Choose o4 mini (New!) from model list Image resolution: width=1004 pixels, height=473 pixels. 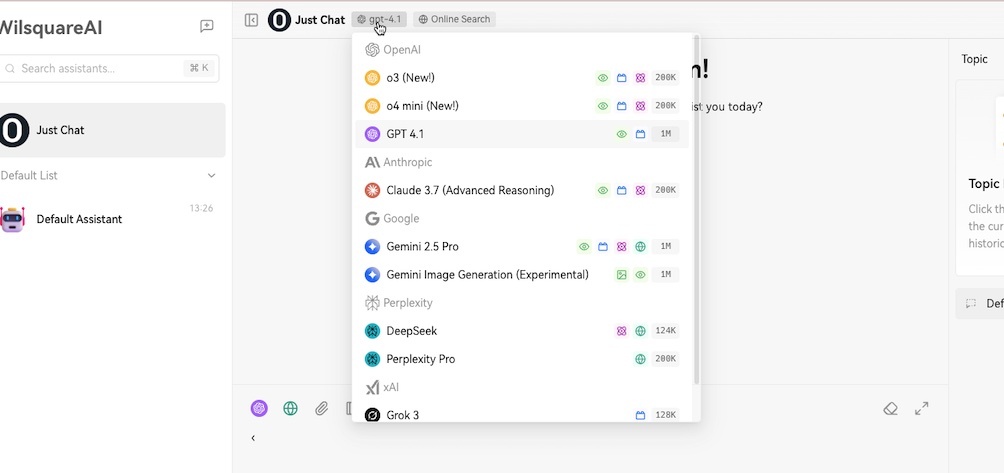(522, 106)
